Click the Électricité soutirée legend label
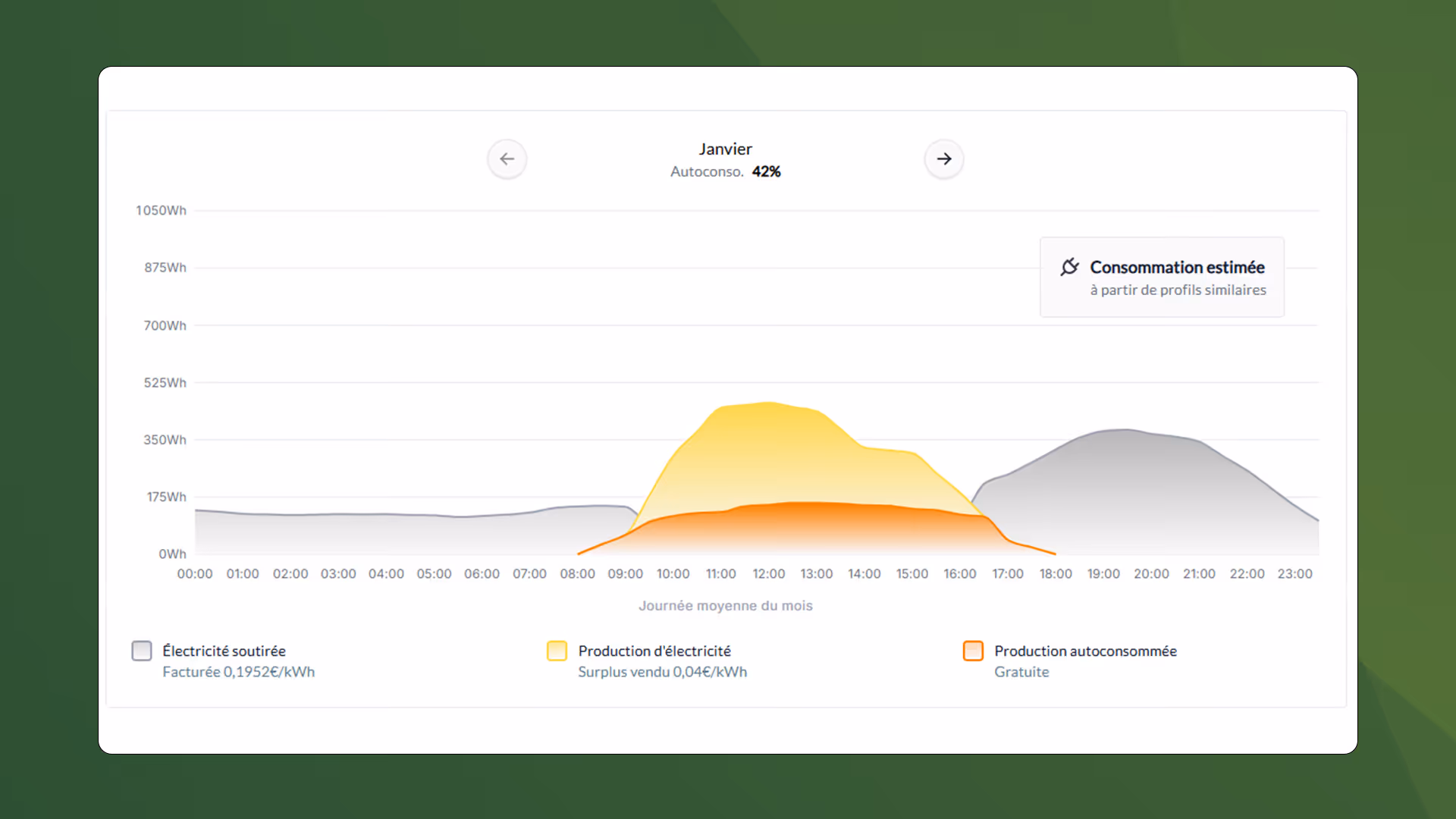The image size is (1456, 819). [x=224, y=651]
